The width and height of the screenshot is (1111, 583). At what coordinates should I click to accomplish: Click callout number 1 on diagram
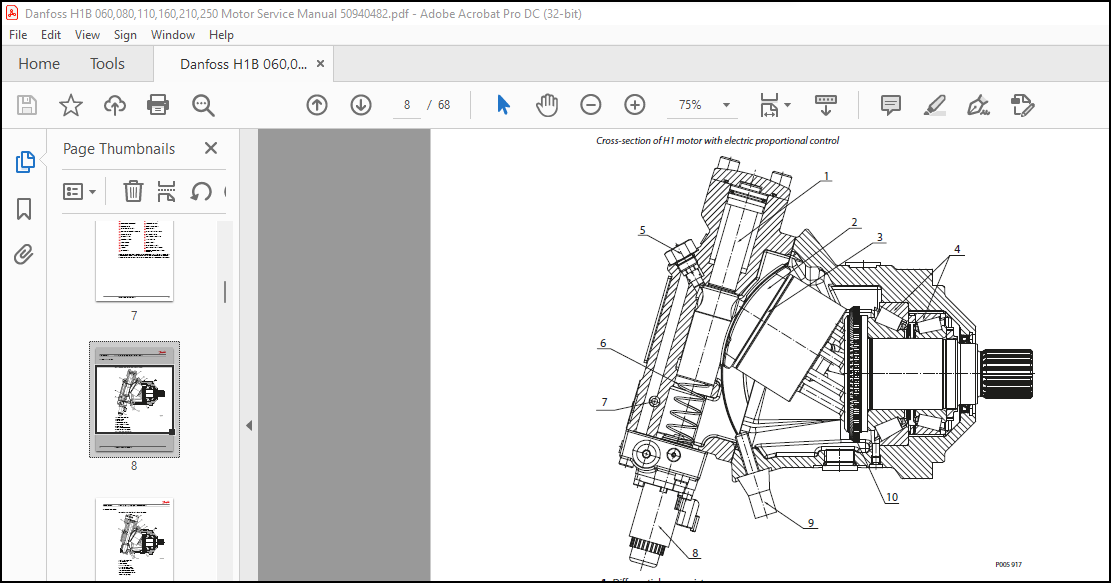pos(826,176)
